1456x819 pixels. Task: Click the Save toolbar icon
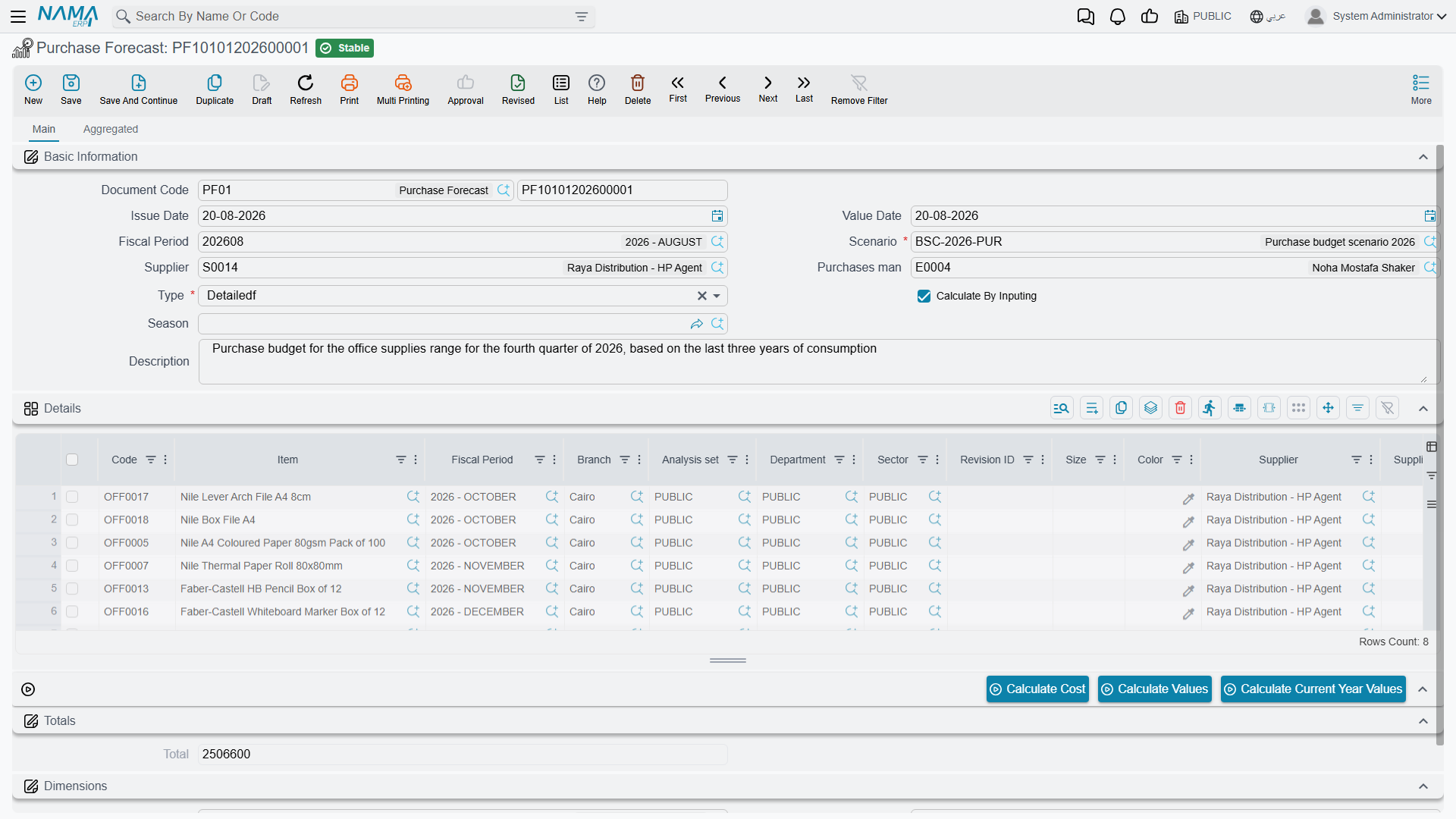(71, 83)
